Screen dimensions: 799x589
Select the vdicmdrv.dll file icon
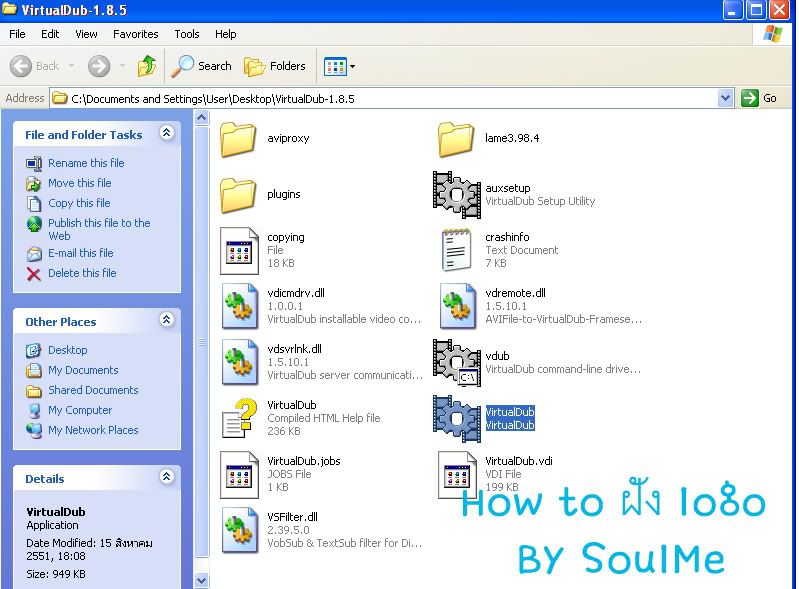click(x=239, y=306)
